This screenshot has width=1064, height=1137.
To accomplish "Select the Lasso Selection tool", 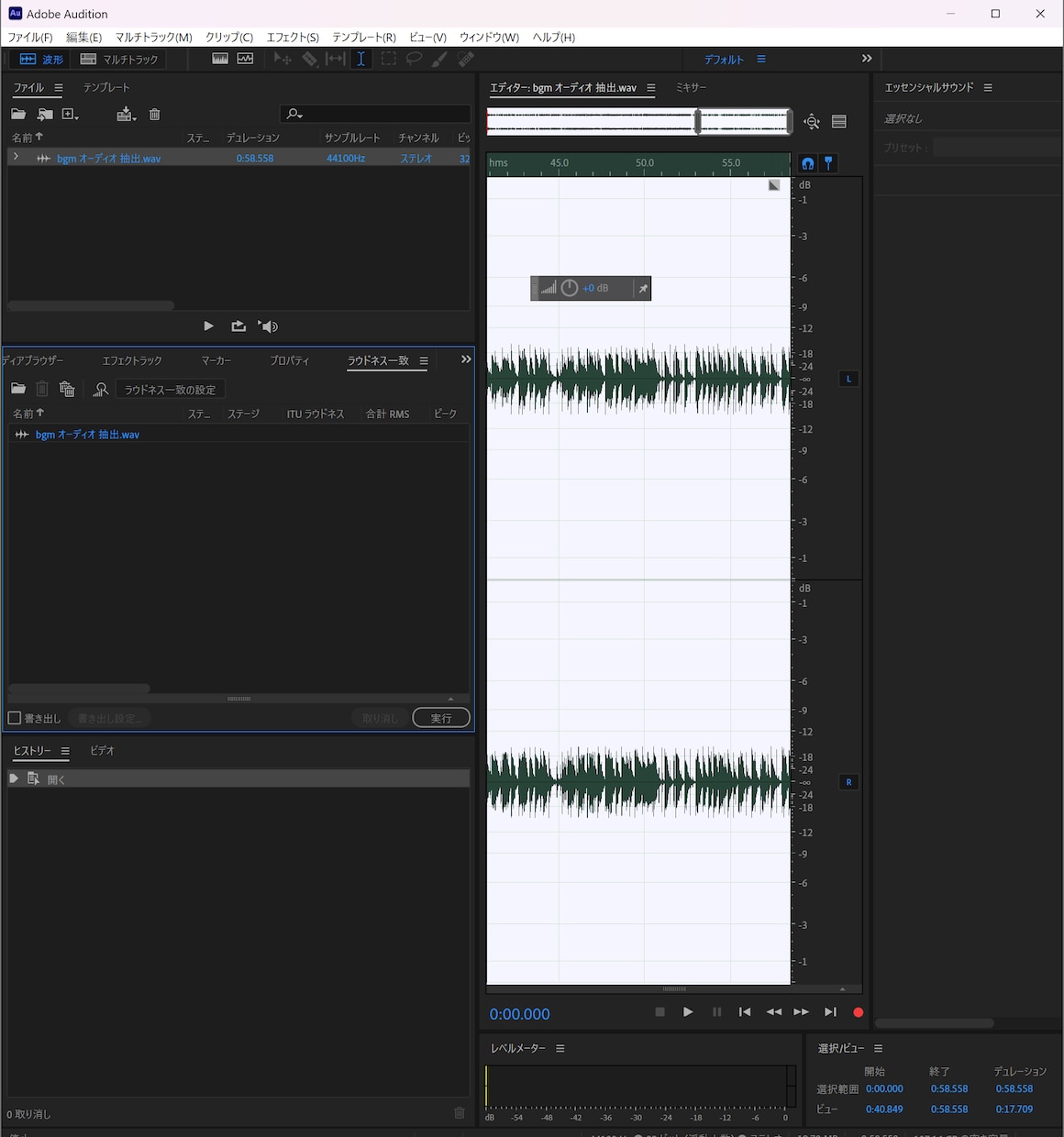I will click(x=414, y=59).
